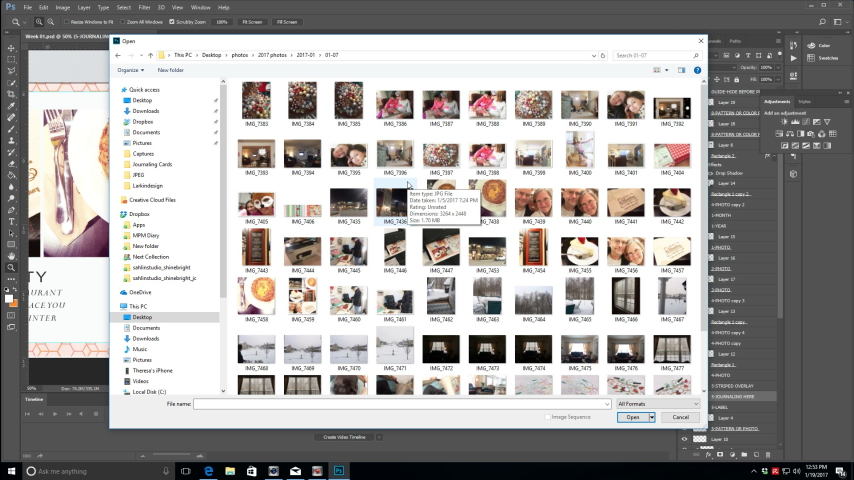The image size is (854, 480).
Task: Select the Lasso tool
Action: (x=11, y=71)
